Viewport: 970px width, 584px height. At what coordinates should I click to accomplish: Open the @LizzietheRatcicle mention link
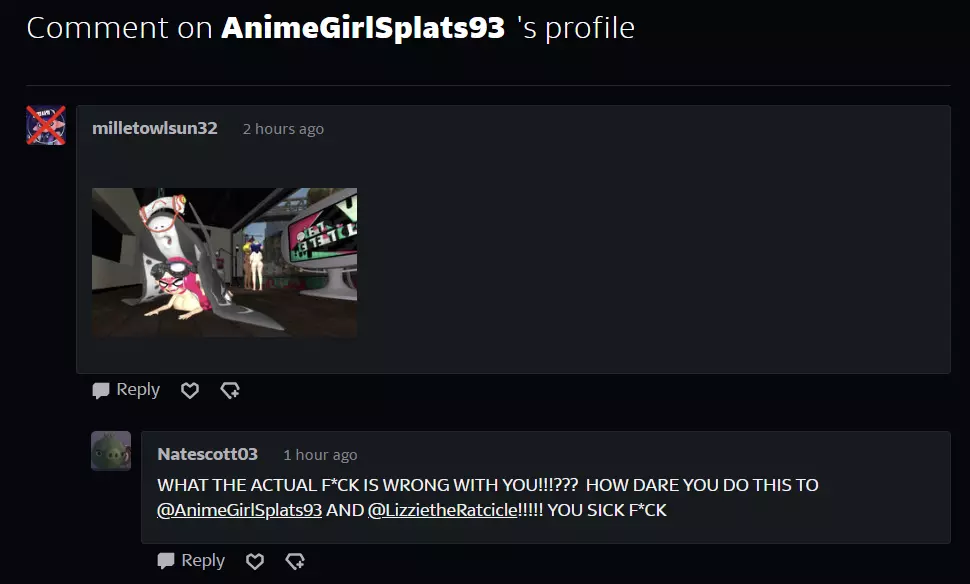pos(442,510)
